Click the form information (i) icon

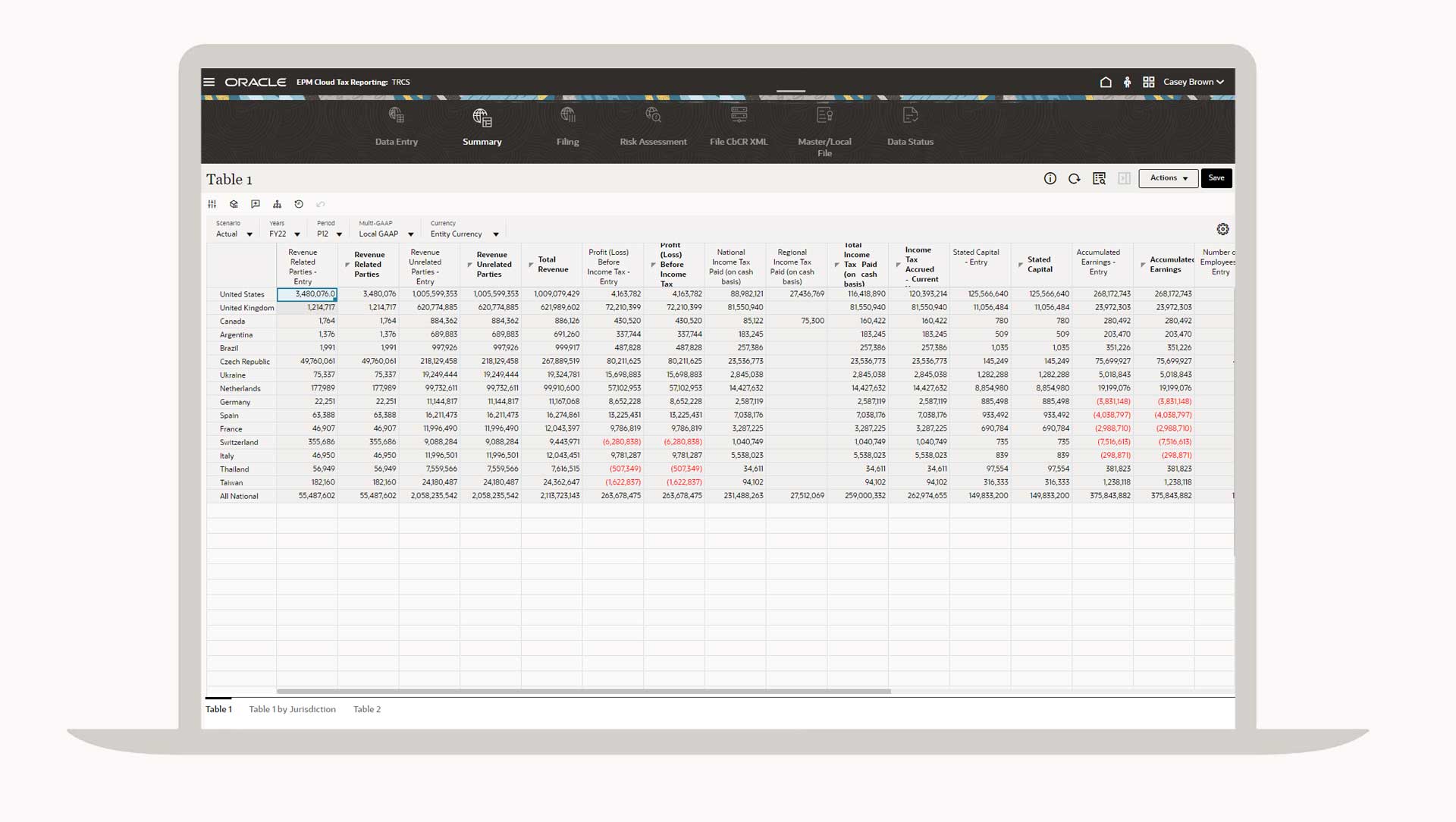(1050, 178)
